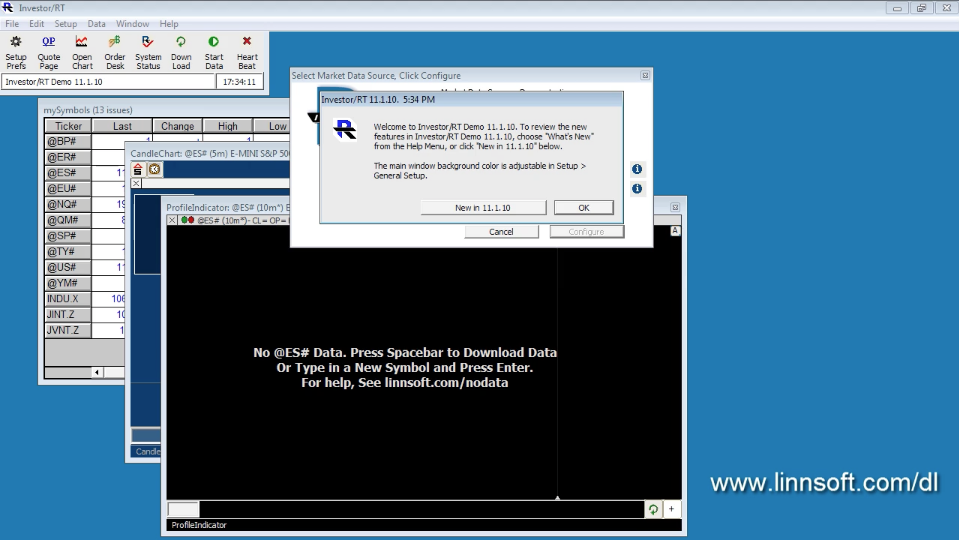Click the New in 11.1.10 button
The image size is (959, 540).
pos(483,208)
